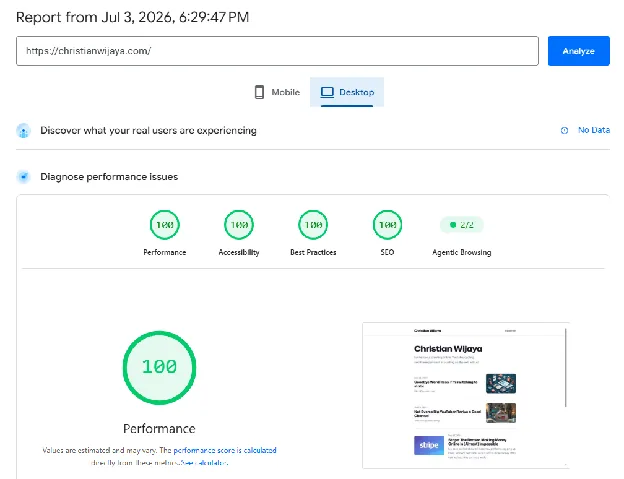
Task: Open 'performance score is calculated' link
Action: tap(225, 450)
